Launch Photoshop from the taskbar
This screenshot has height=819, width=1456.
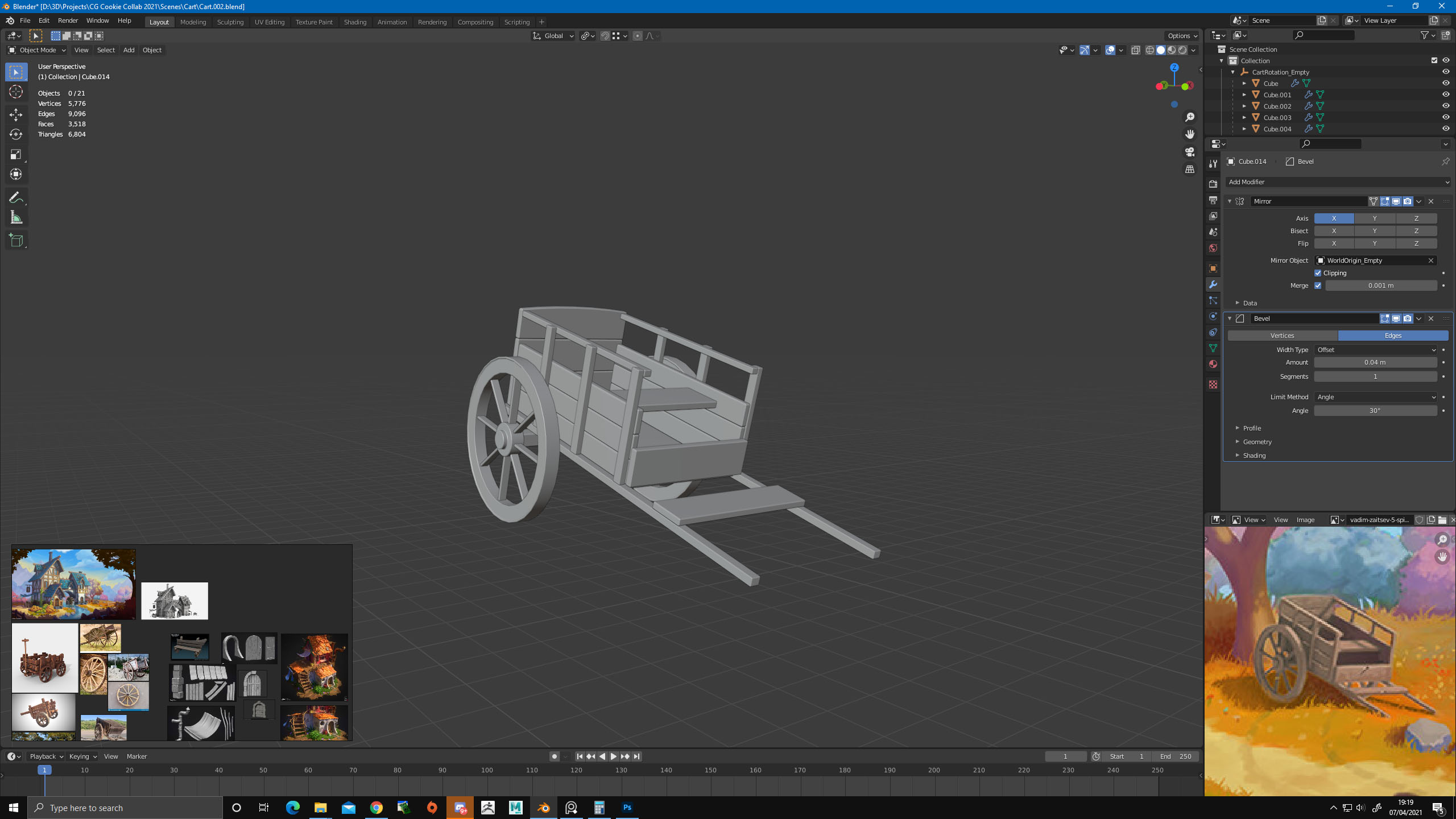point(627,807)
